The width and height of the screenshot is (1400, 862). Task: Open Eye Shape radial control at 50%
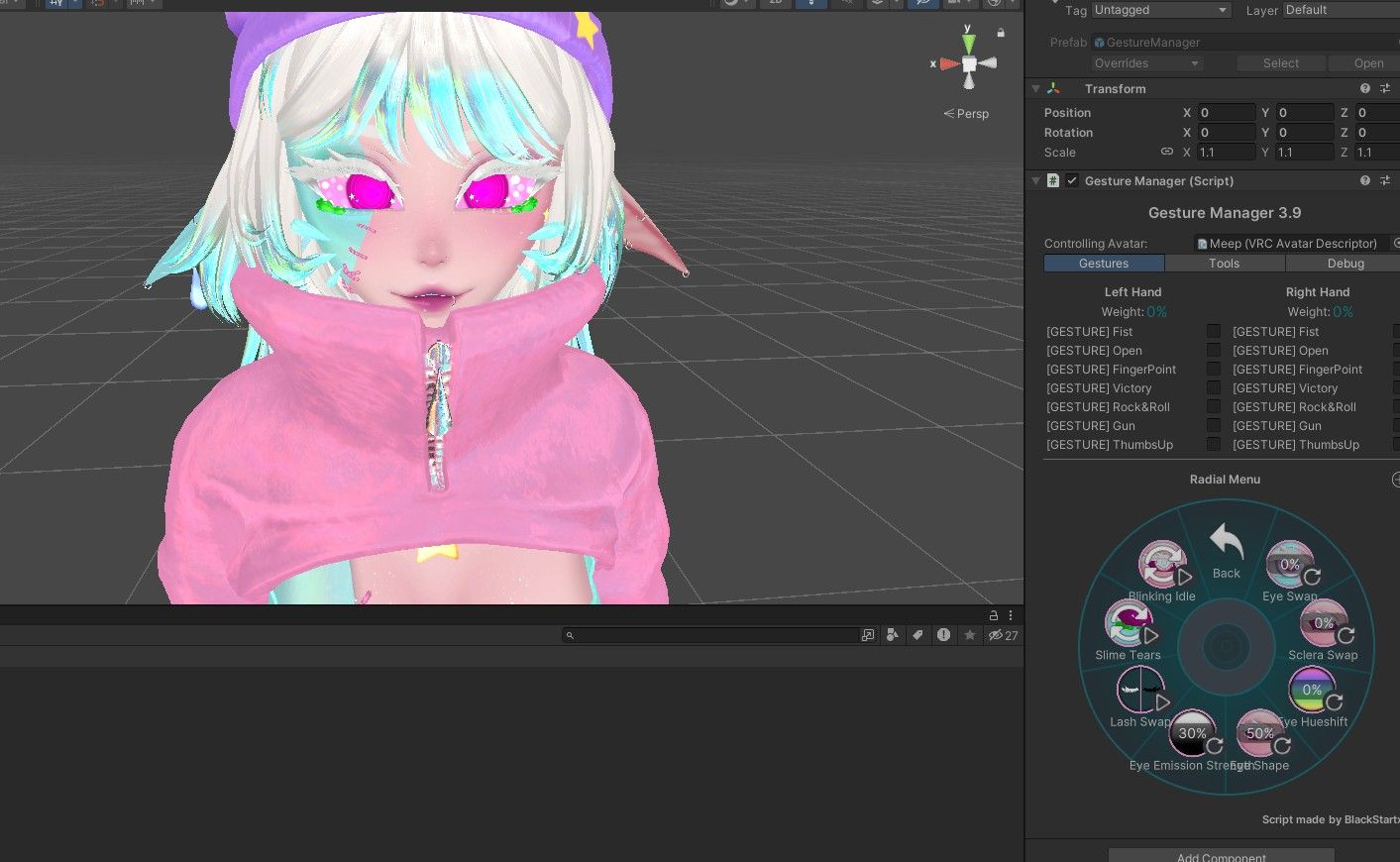click(x=1260, y=733)
